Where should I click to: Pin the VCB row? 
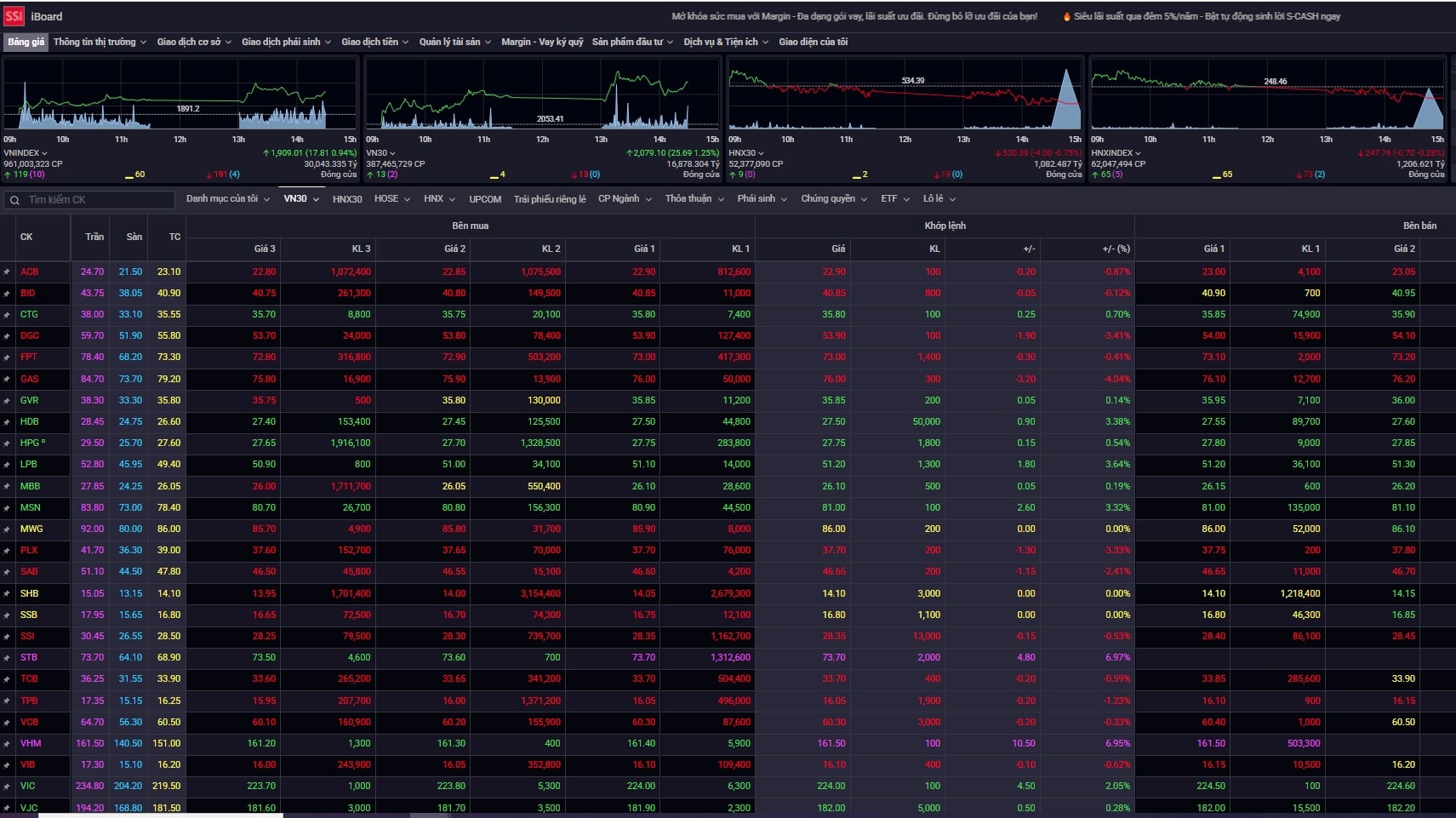(7, 723)
